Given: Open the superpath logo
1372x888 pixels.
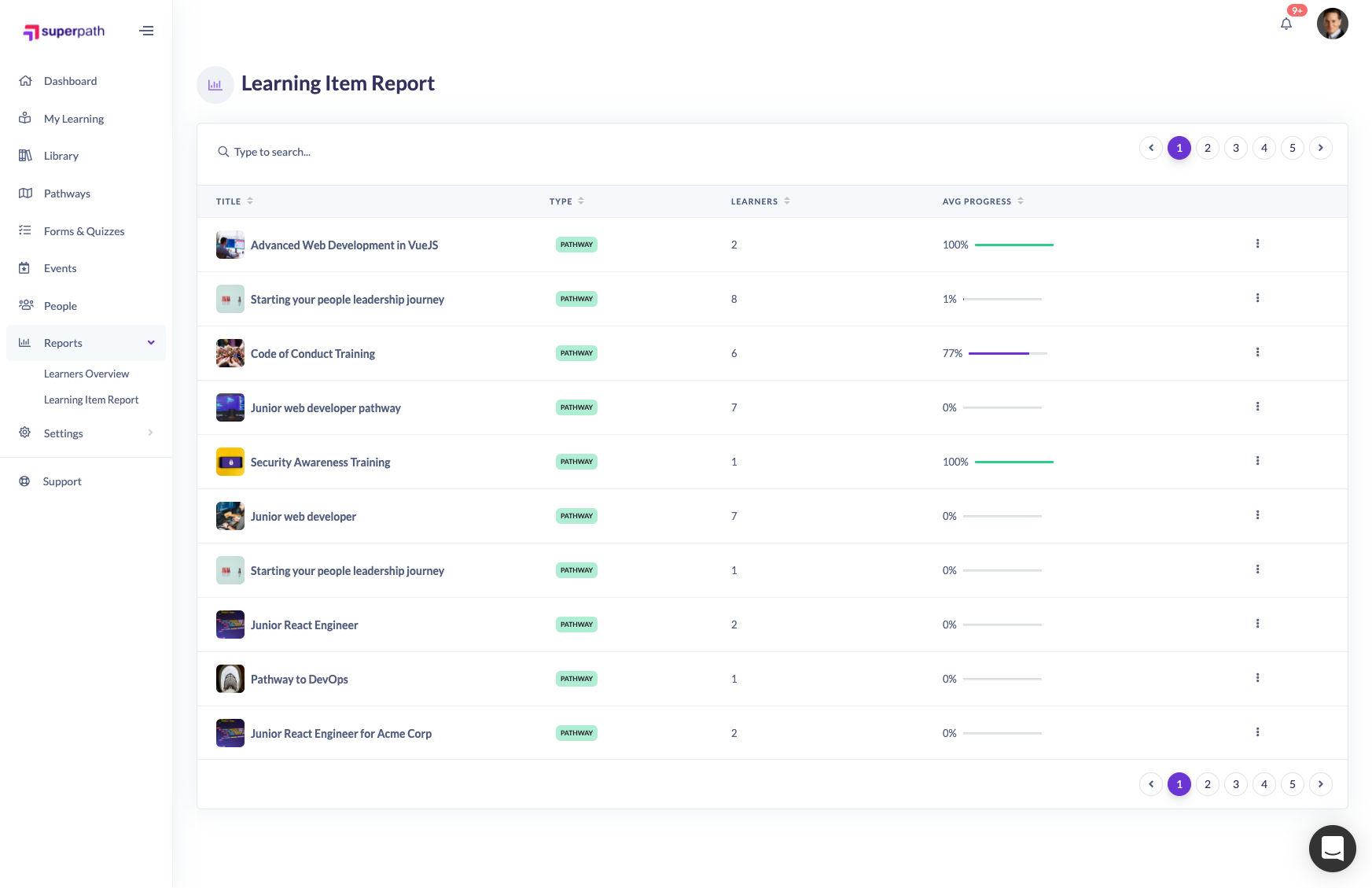Looking at the screenshot, I should (64, 31).
